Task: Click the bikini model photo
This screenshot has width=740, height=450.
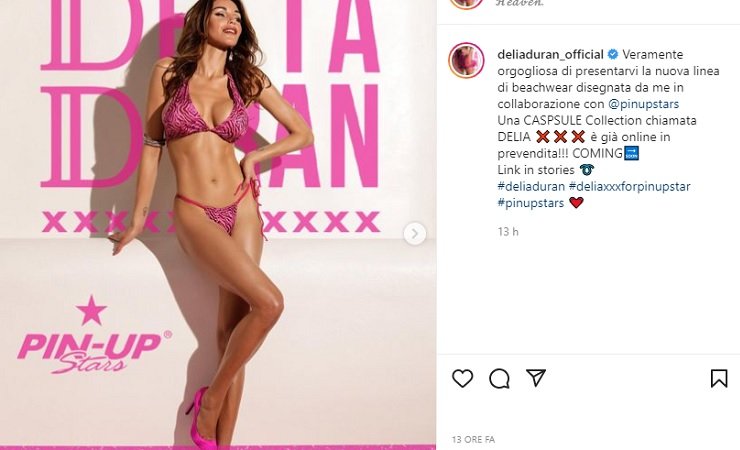Action: (x=218, y=225)
